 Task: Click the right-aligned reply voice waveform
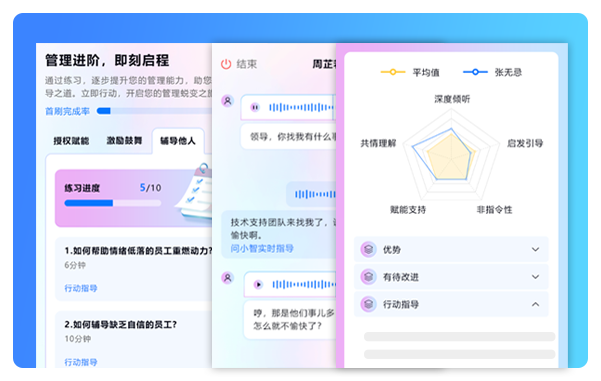pos(311,194)
